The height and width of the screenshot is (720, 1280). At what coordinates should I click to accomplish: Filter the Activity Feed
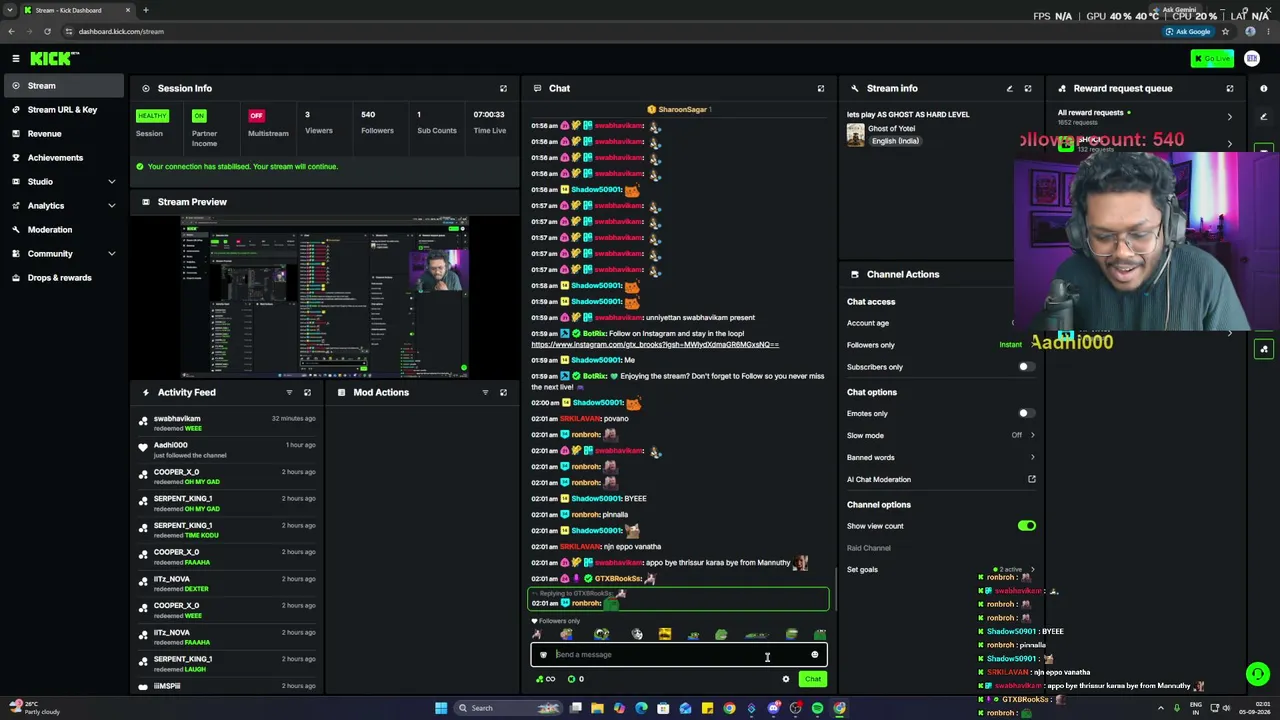tap(289, 392)
